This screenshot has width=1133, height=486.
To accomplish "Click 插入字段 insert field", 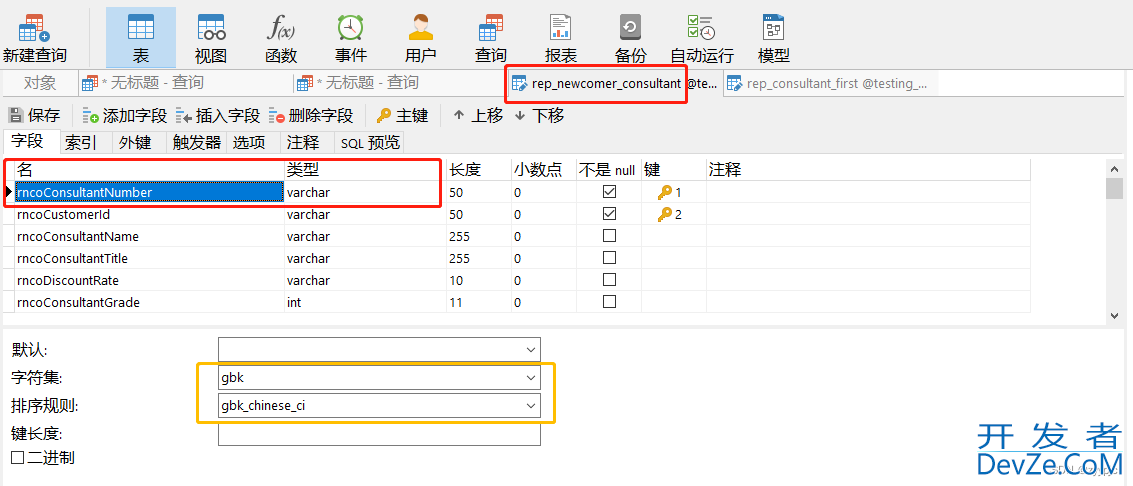I will point(217,116).
